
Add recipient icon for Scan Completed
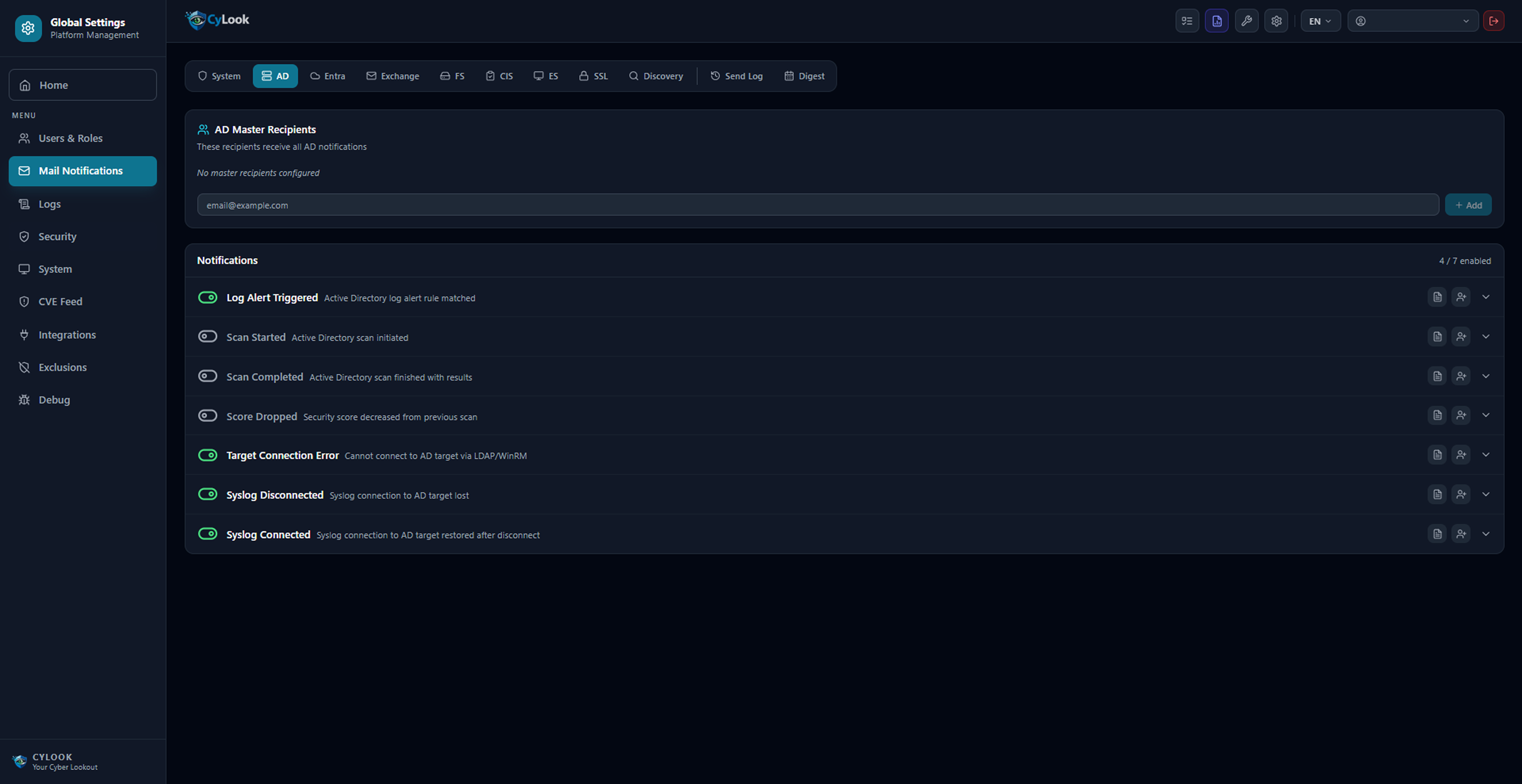(x=1461, y=376)
